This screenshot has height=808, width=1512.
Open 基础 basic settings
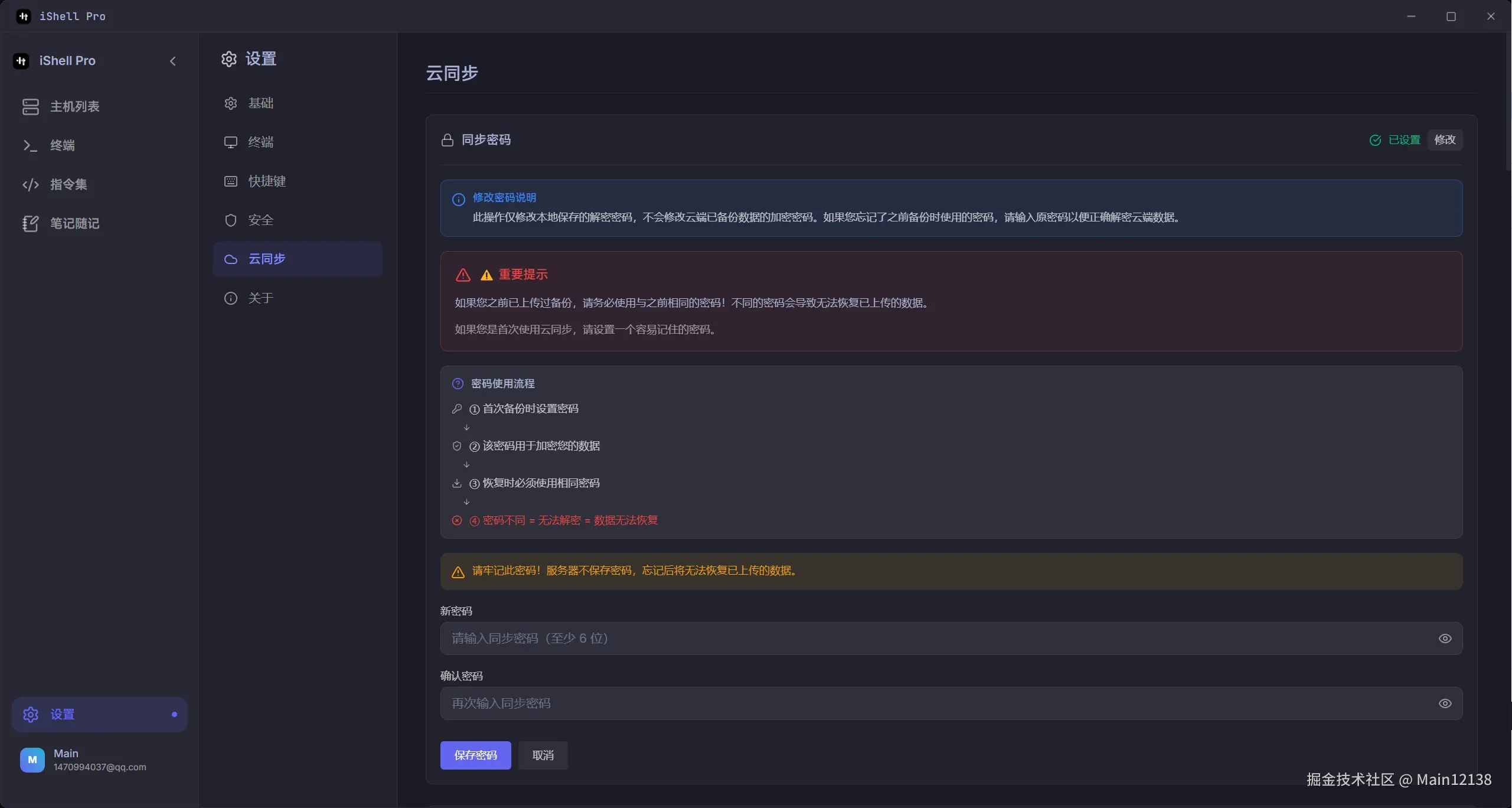click(x=260, y=103)
